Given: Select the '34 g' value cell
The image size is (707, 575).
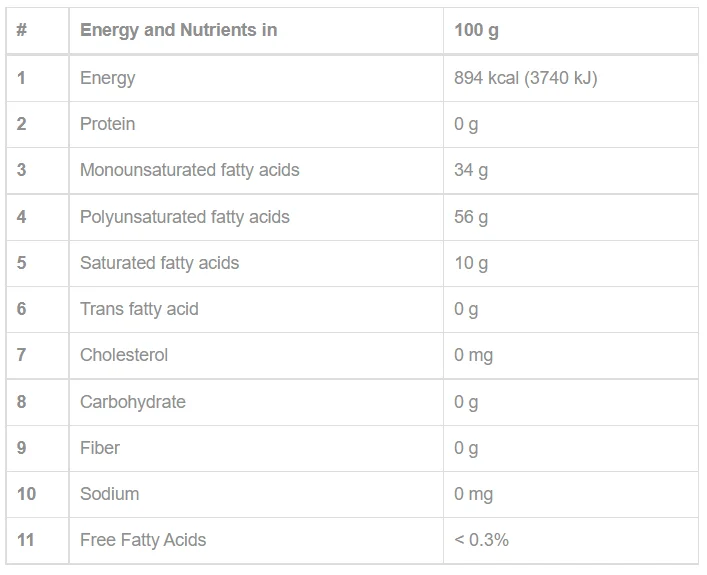Looking at the screenshot, I should pyautogui.click(x=571, y=170).
